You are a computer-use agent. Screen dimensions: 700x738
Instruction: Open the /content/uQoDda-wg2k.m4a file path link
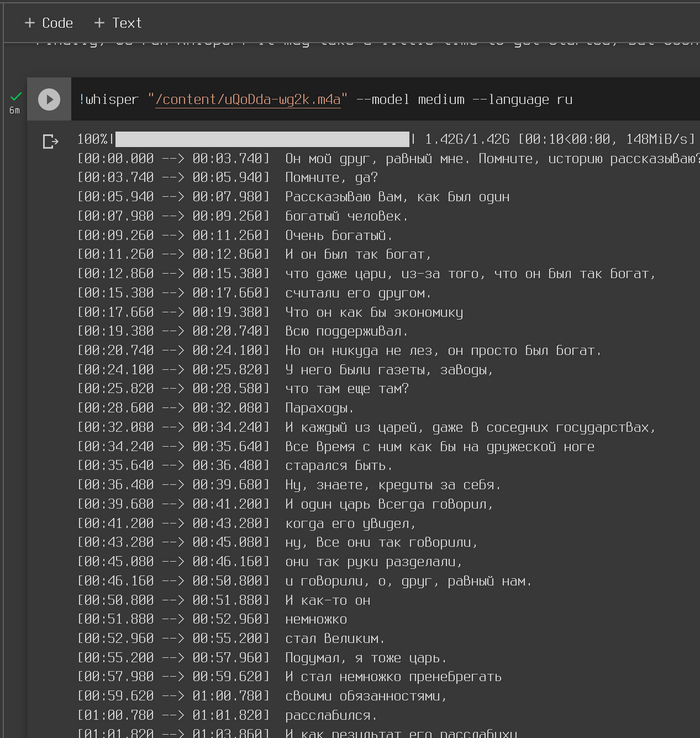[247, 99]
